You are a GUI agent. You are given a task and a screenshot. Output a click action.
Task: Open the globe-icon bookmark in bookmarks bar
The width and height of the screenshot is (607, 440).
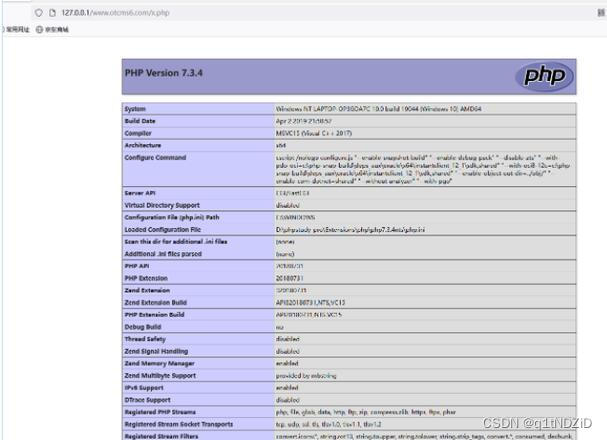pyautogui.click(x=52, y=29)
